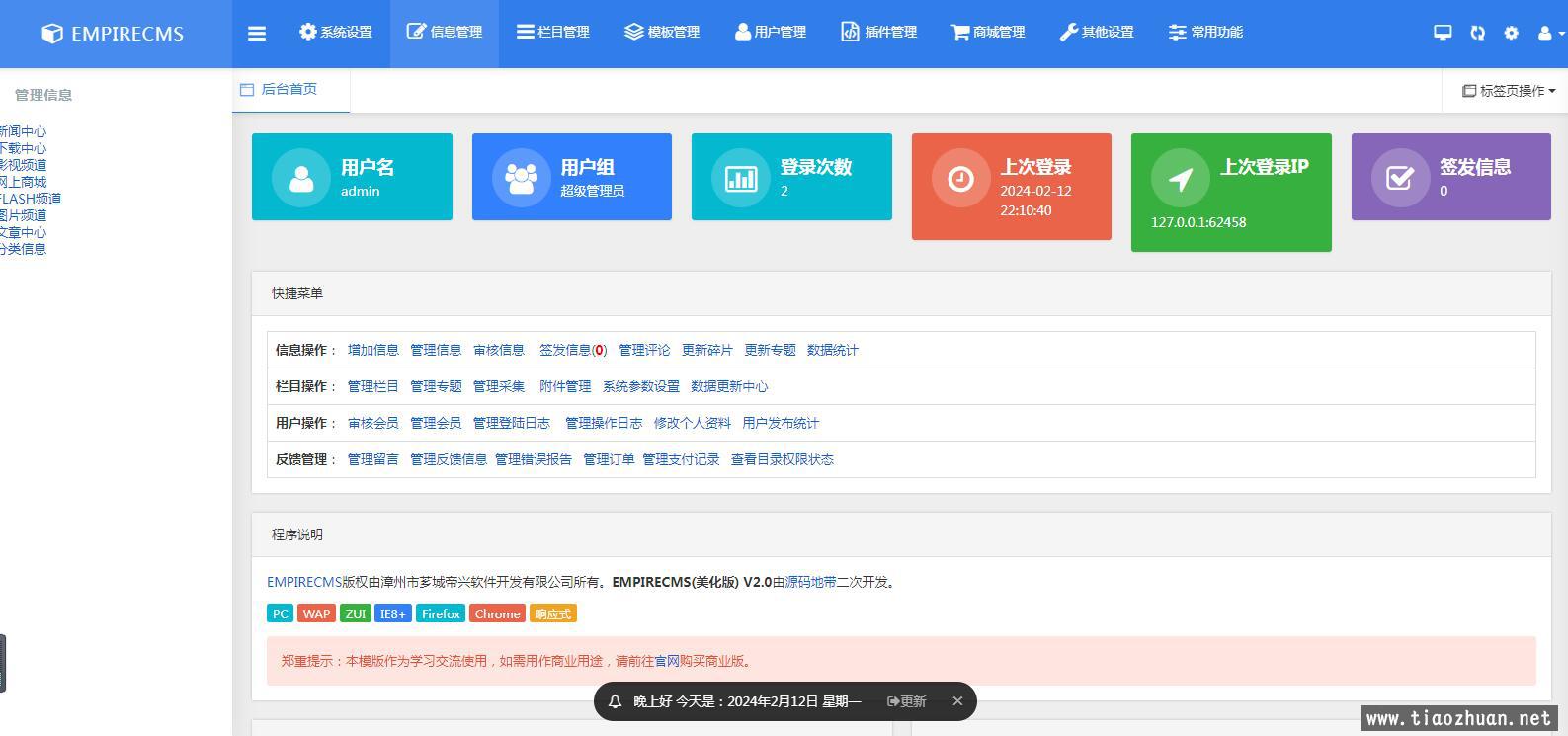Click the 审核会员 link
Viewport: 1568px width, 736px height.
(373, 423)
